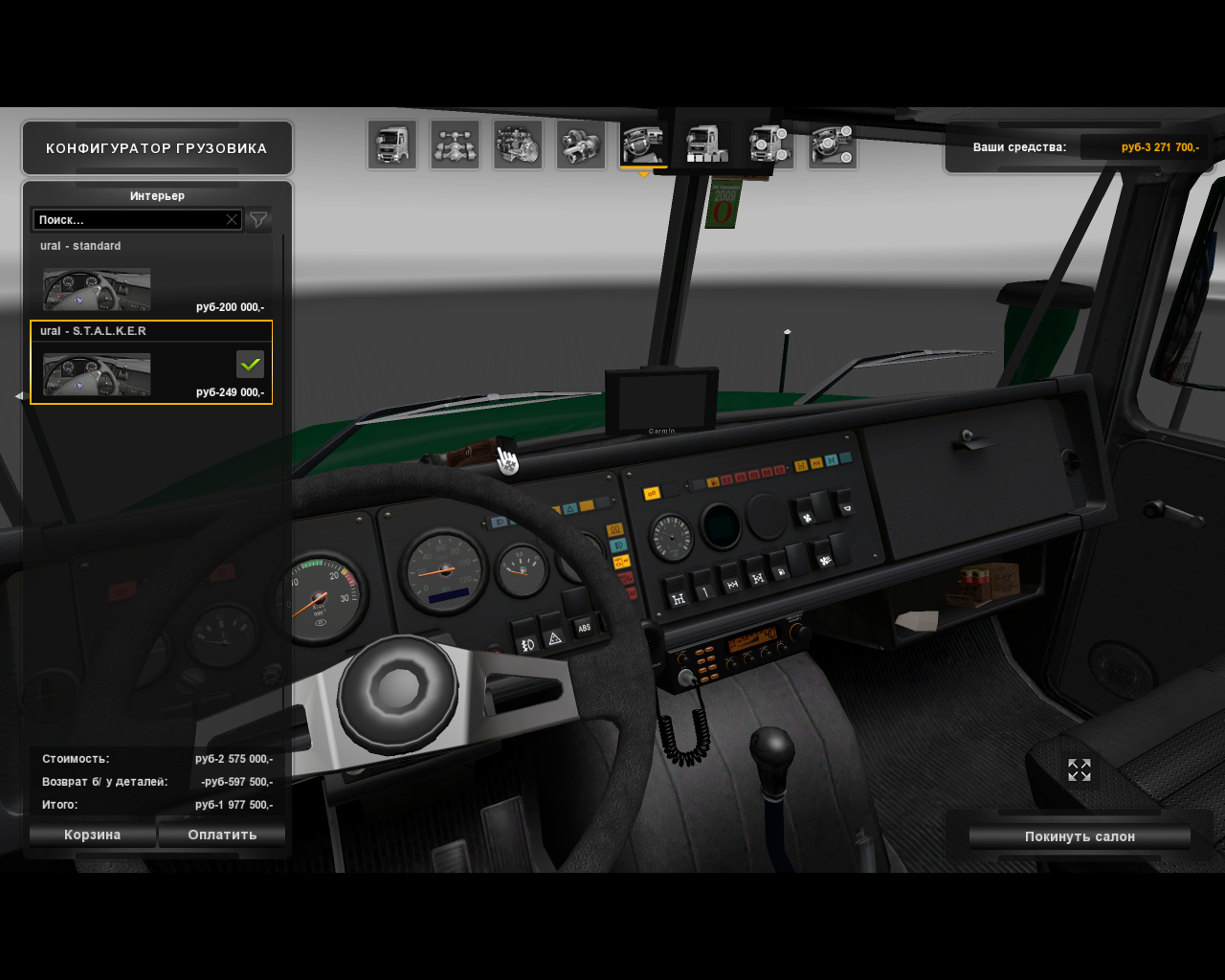Click the руб-249 000,- price
The height and width of the screenshot is (980, 1225).
tap(230, 392)
